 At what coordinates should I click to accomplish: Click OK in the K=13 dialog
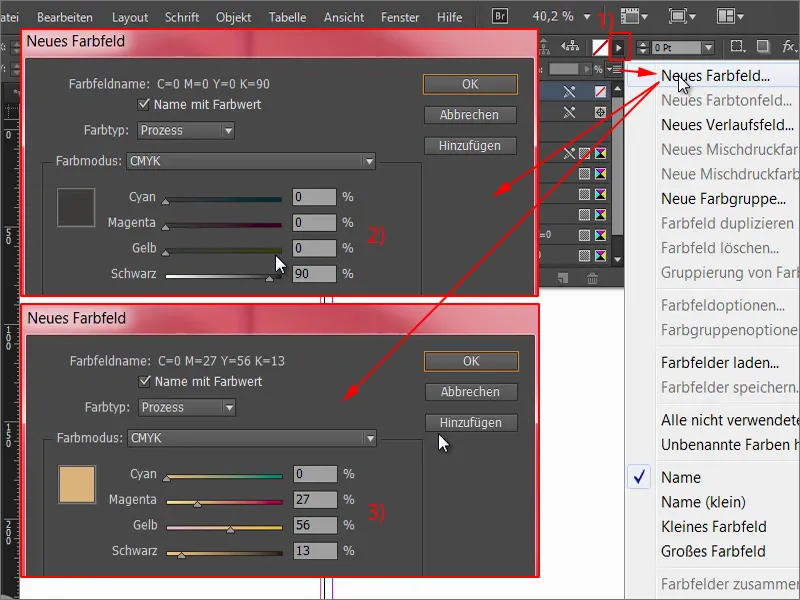click(471, 361)
